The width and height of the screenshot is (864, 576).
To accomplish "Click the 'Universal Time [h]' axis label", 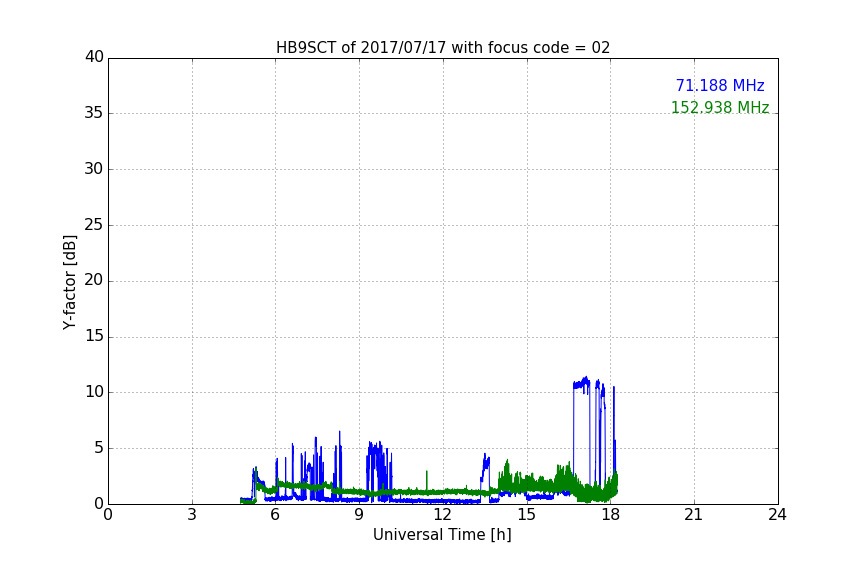I will [442, 535].
